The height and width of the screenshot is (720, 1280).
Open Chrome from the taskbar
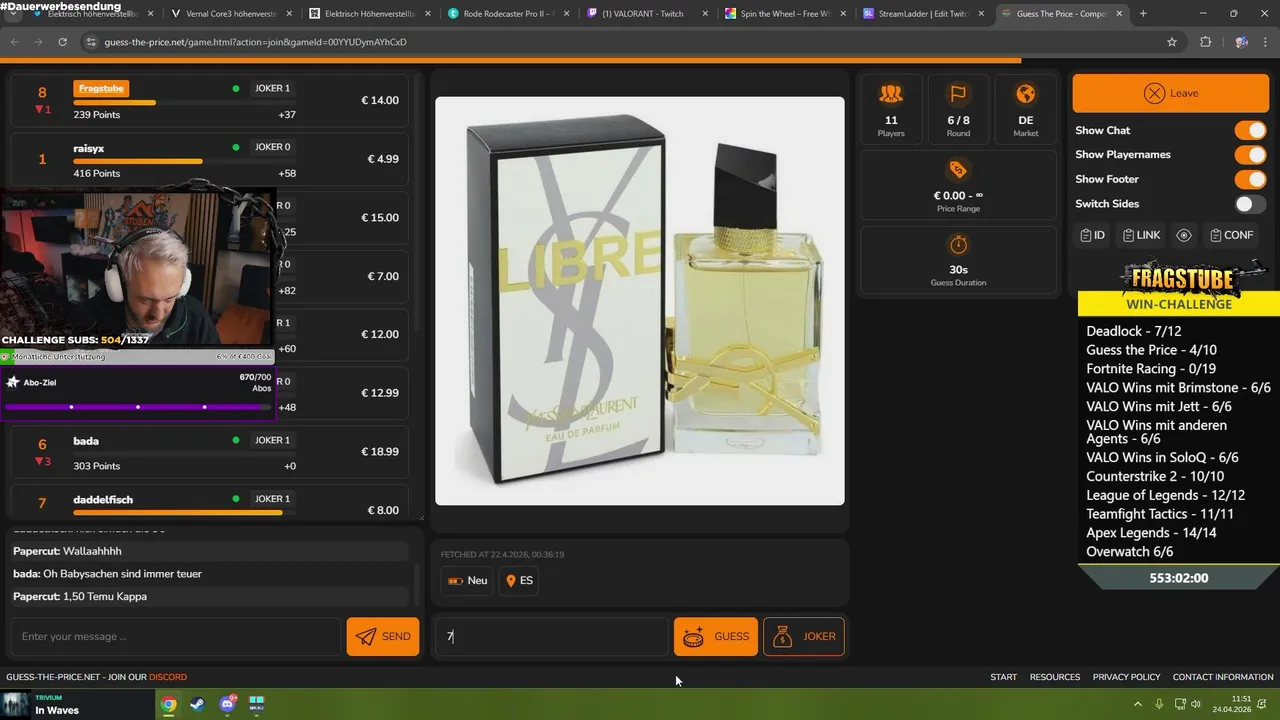coord(169,704)
